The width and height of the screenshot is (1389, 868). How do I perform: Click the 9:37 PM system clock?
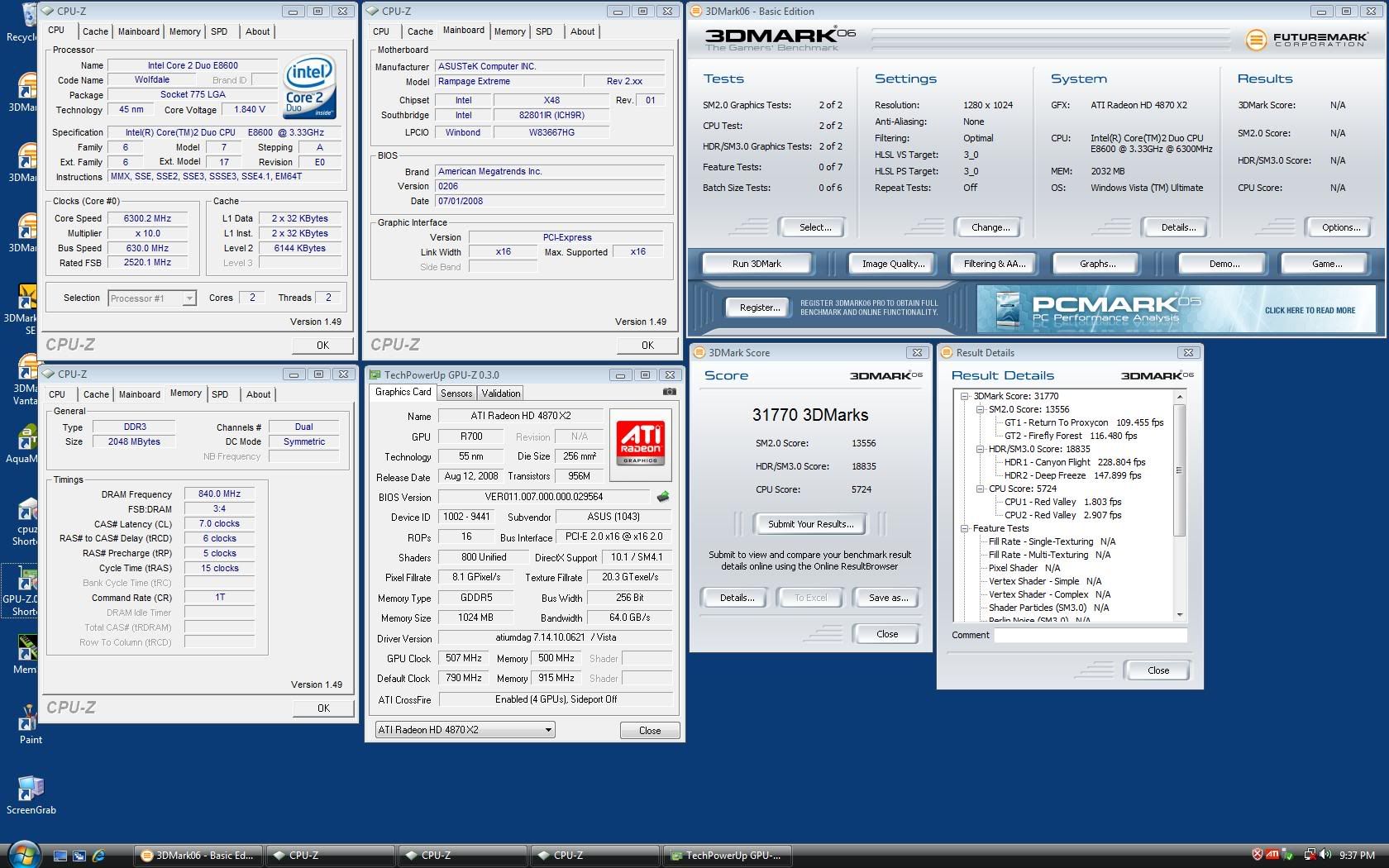tap(1357, 856)
